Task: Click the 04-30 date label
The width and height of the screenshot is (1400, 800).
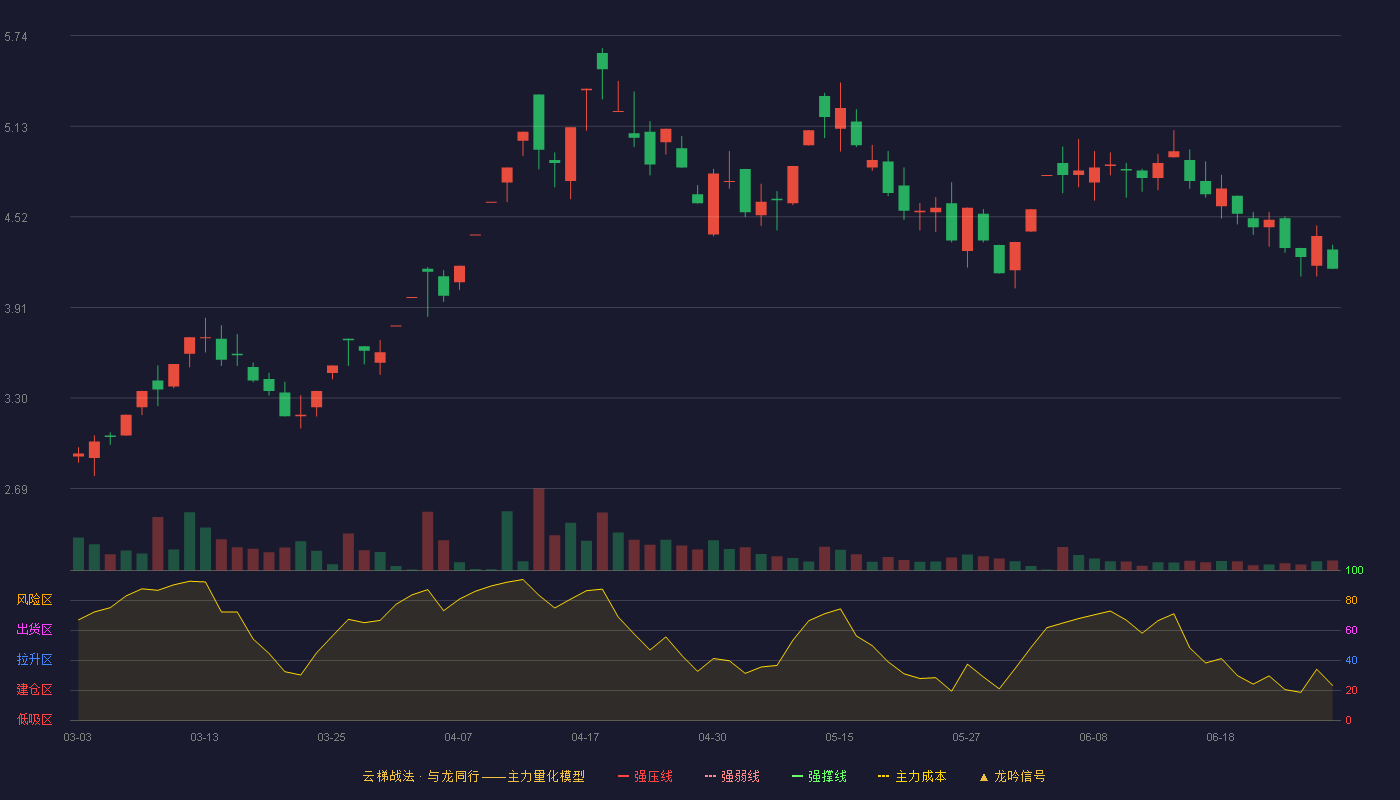Action: tap(713, 737)
